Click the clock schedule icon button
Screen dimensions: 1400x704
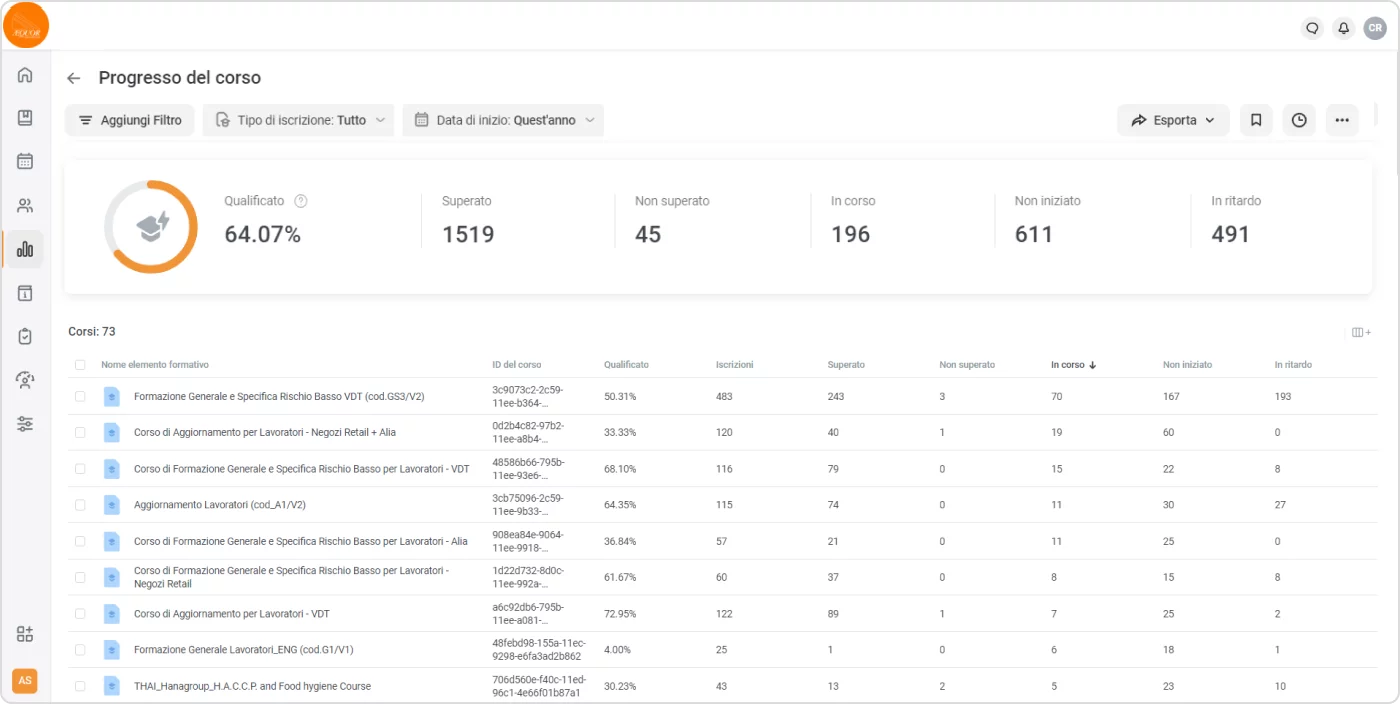point(1299,120)
